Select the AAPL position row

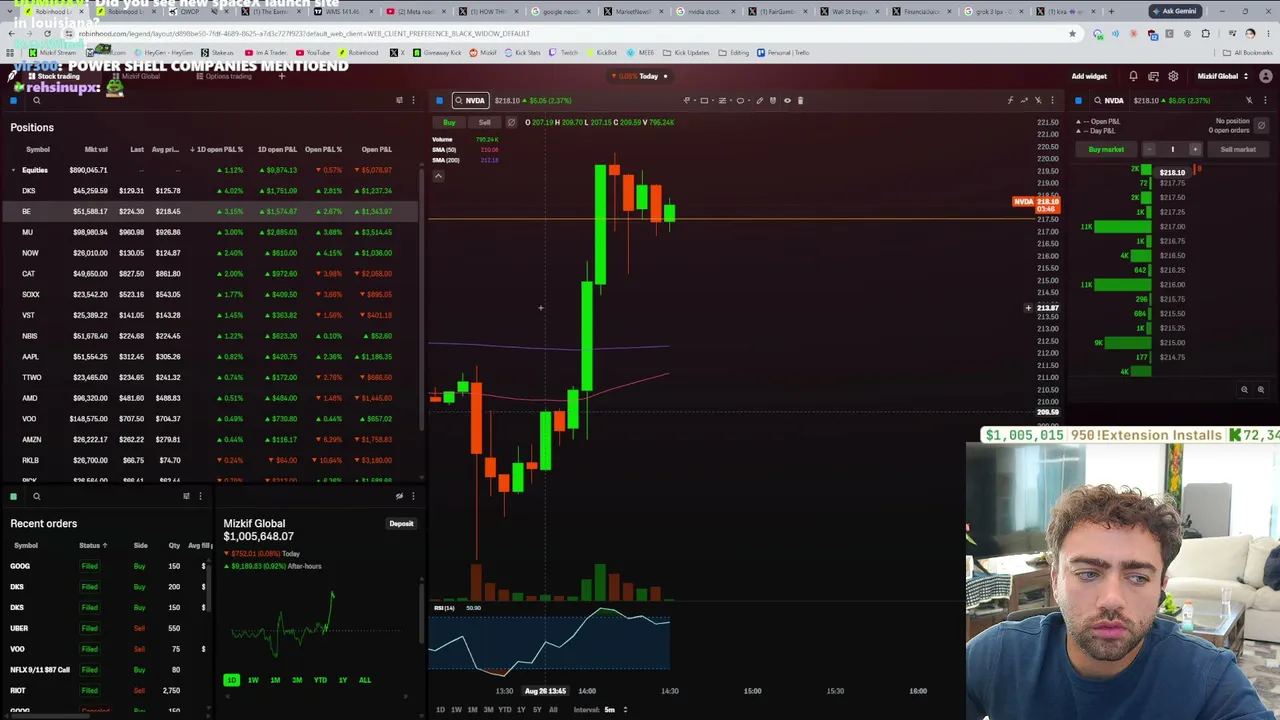click(x=210, y=357)
